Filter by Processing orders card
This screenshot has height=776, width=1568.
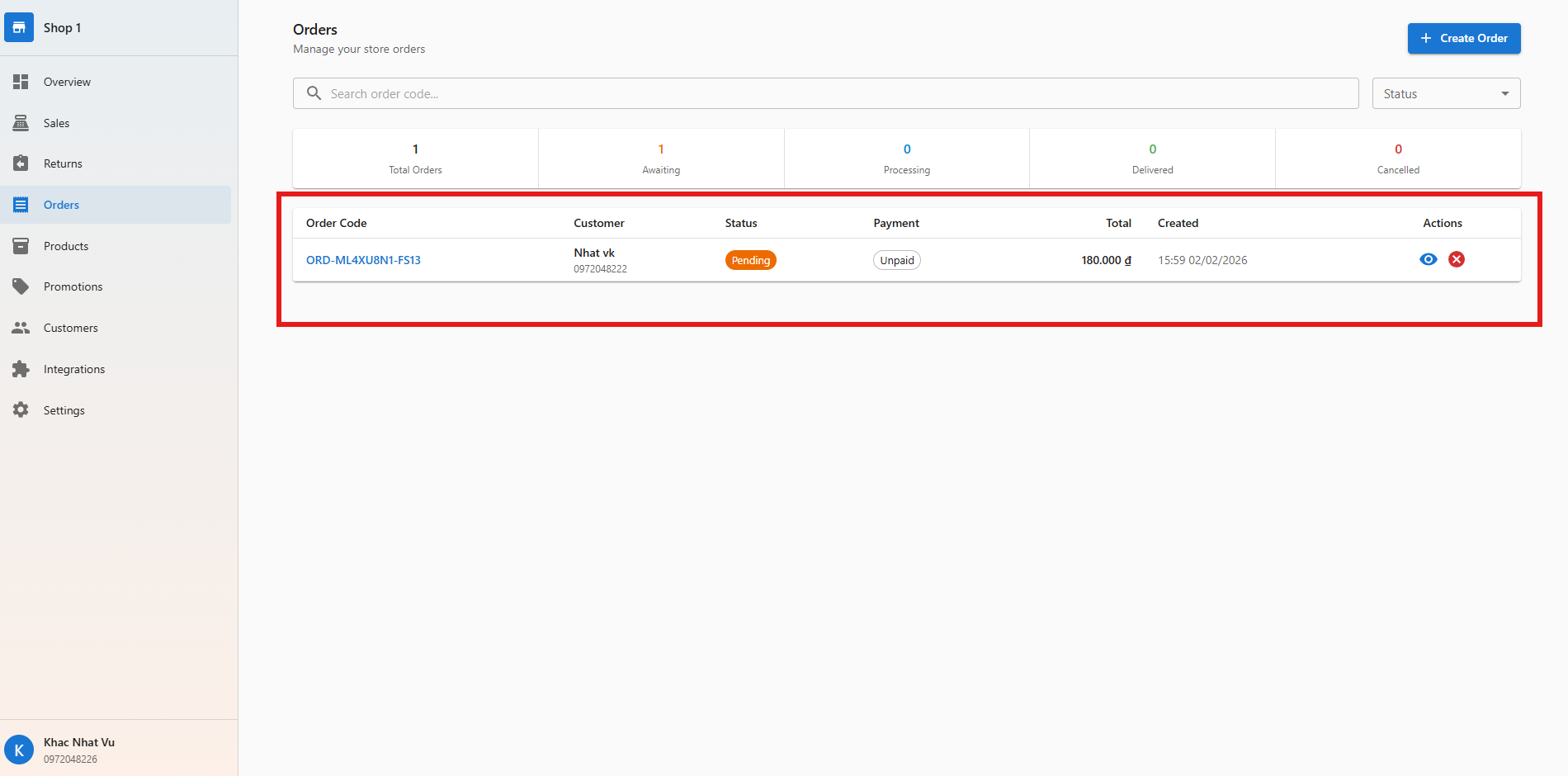point(907,159)
